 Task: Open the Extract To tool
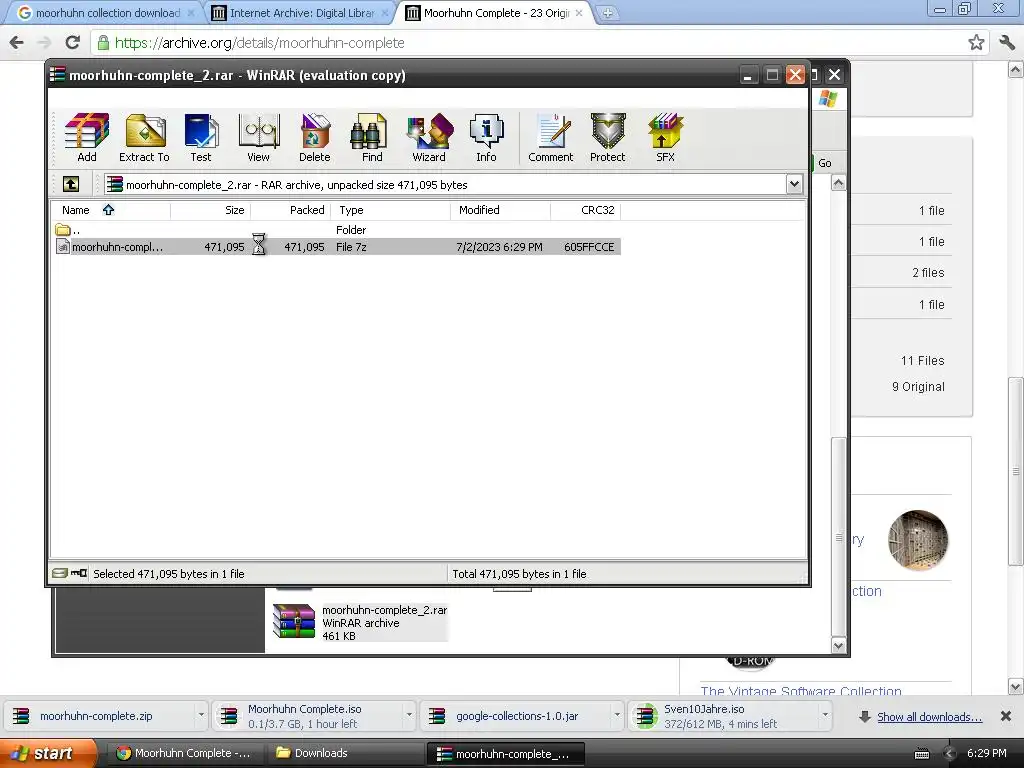144,138
